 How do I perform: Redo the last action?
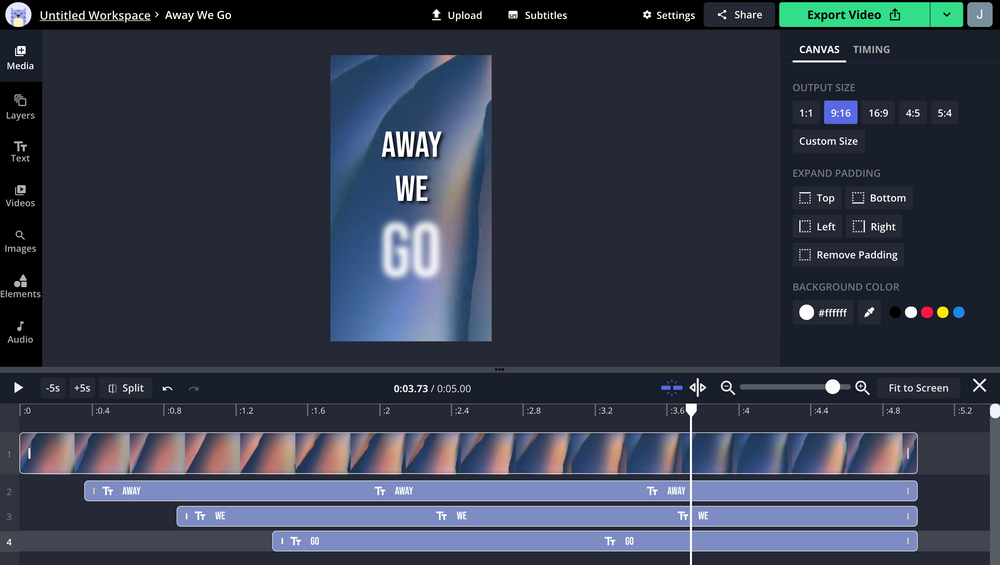(194, 388)
